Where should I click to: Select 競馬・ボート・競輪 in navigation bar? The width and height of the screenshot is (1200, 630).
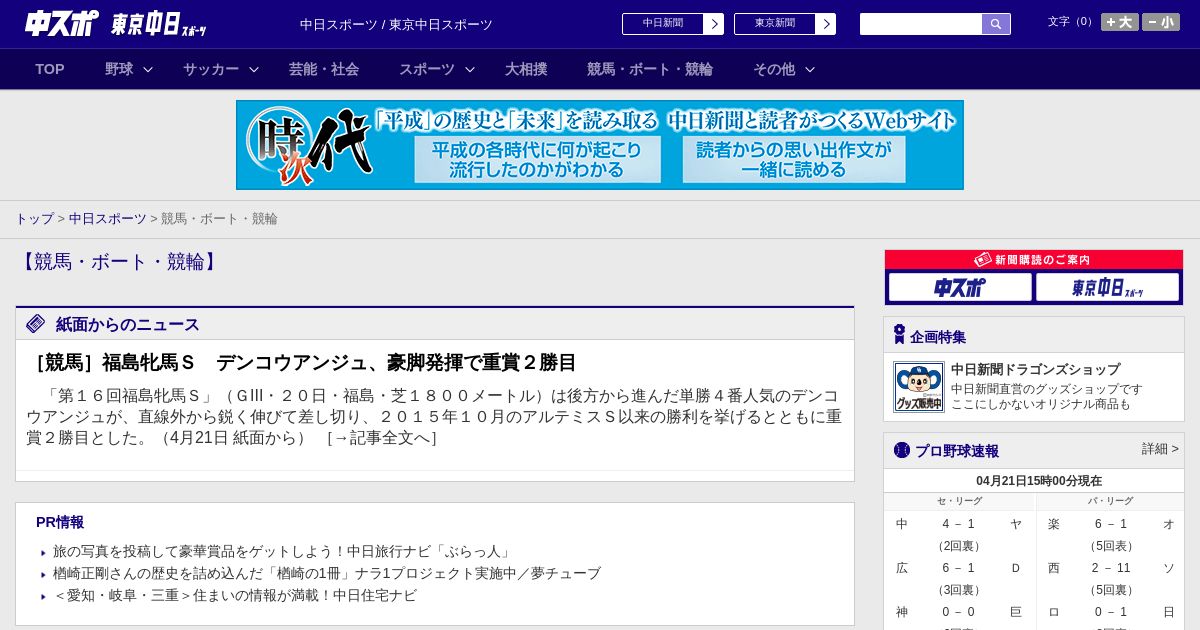(x=650, y=69)
